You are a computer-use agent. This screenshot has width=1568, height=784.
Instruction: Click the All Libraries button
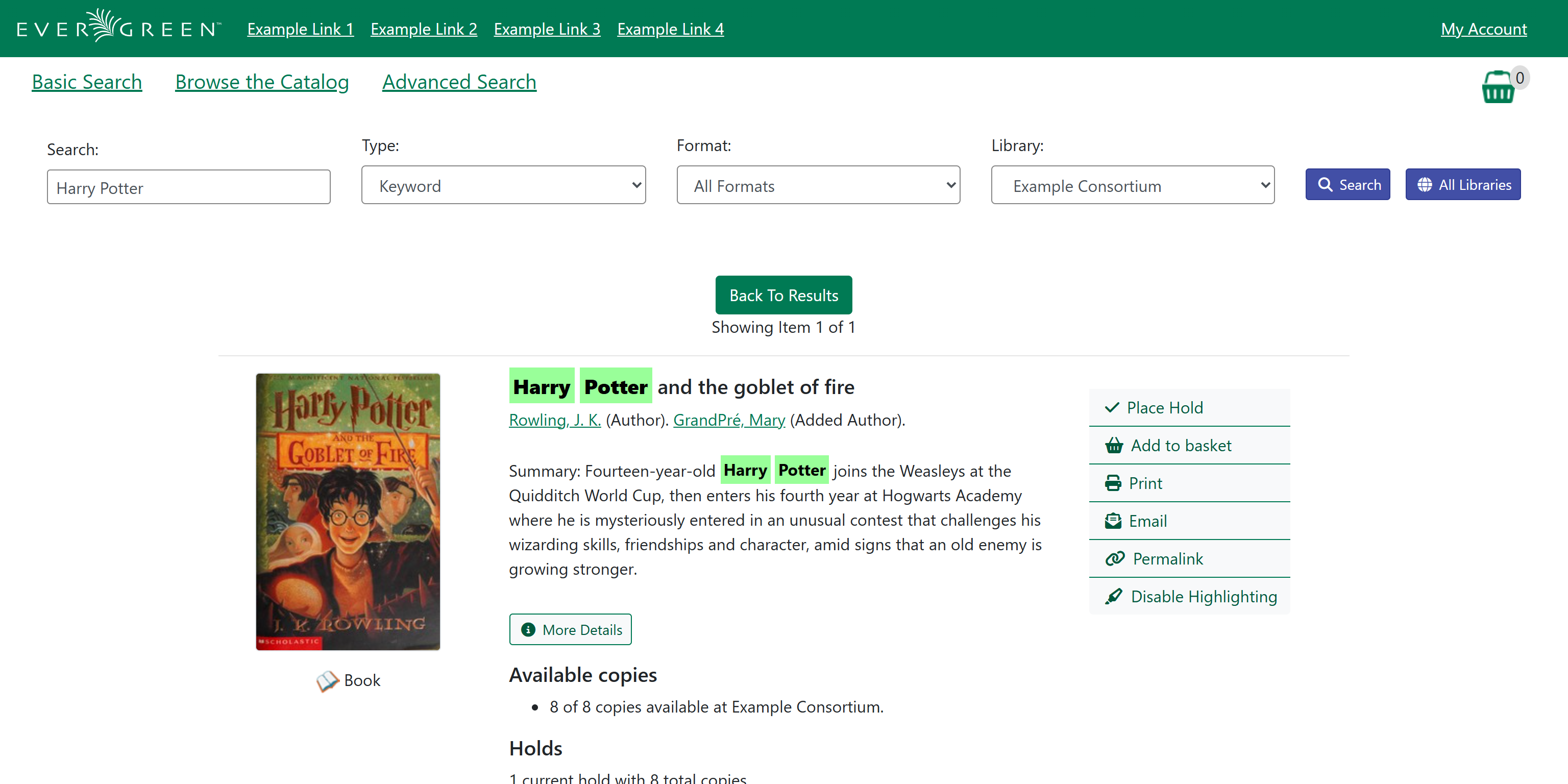coord(1463,184)
